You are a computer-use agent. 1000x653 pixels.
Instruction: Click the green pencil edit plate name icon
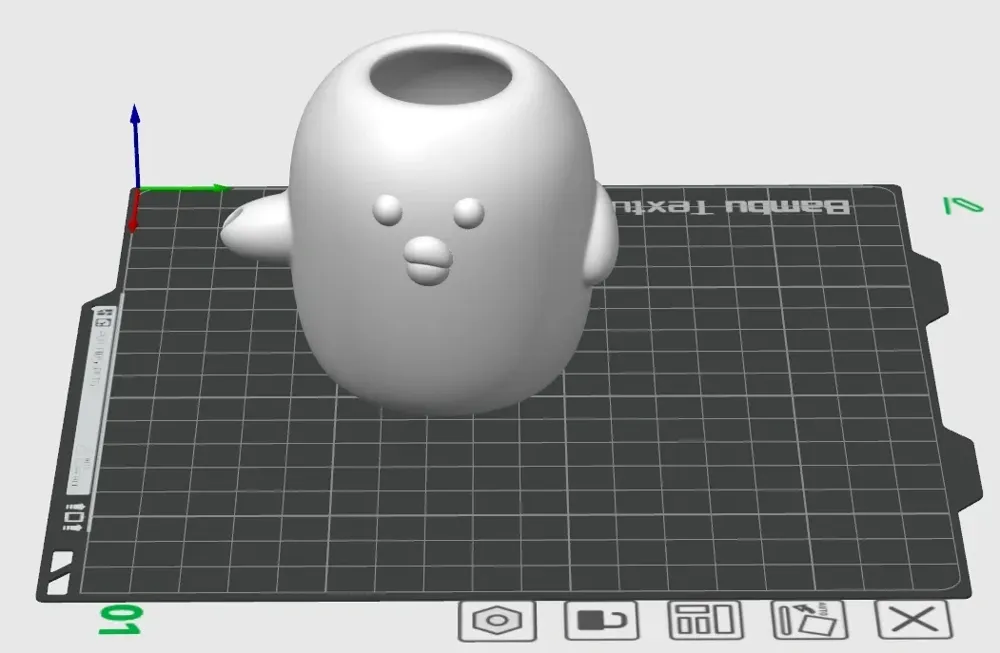click(962, 205)
